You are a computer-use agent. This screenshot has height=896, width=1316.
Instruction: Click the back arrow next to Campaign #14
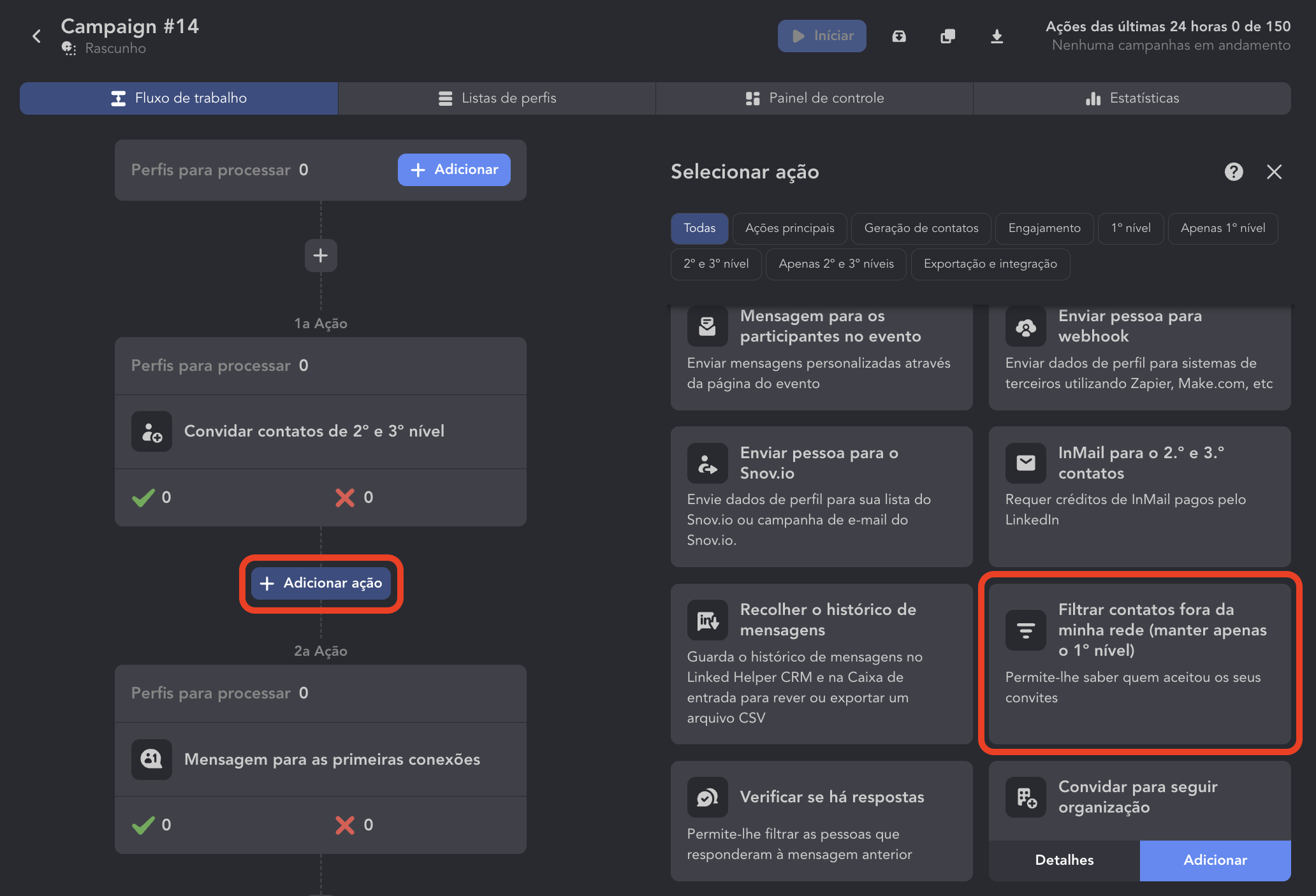36,36
